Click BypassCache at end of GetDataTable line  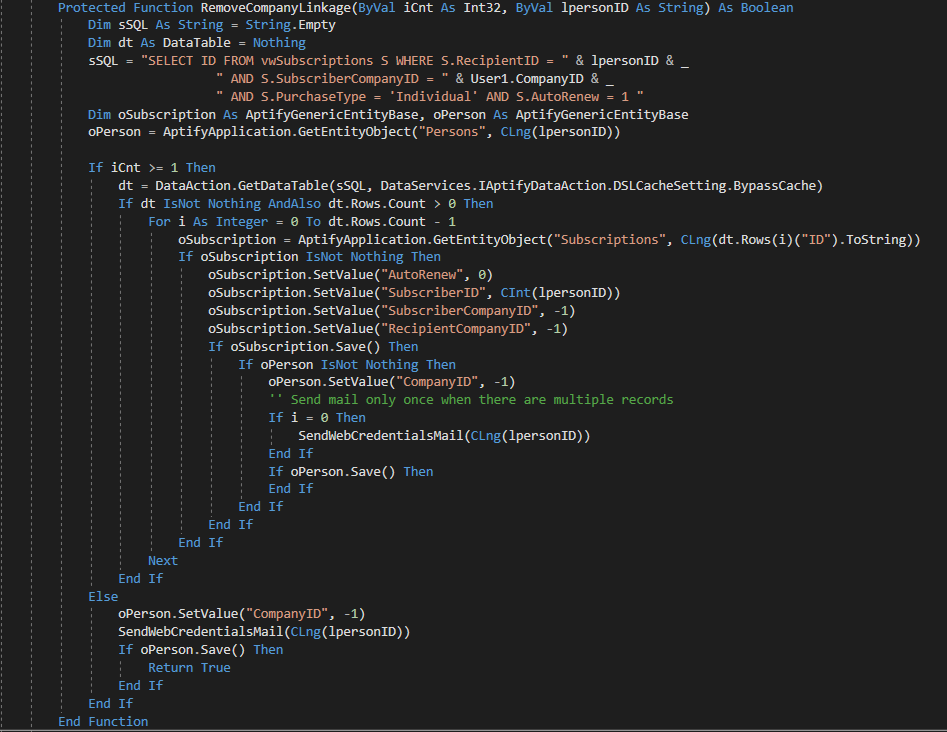(775, 186)
